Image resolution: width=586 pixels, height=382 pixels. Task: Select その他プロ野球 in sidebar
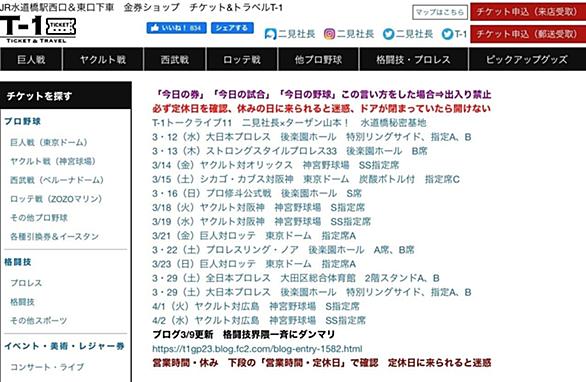[39, 218]
